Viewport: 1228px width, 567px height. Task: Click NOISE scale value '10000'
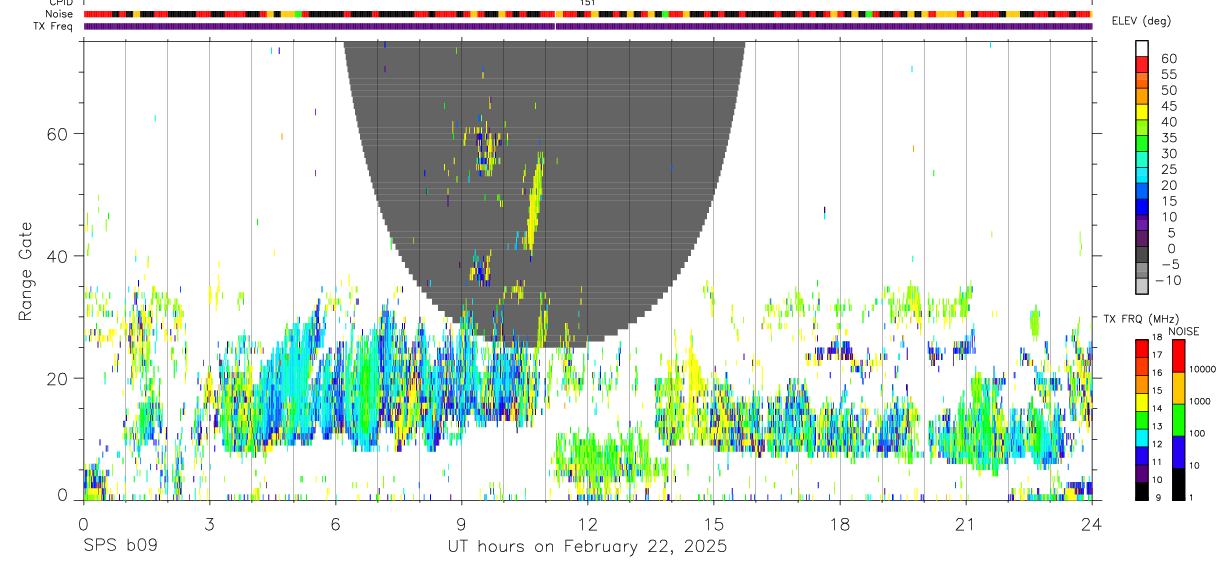[1202, 369]
